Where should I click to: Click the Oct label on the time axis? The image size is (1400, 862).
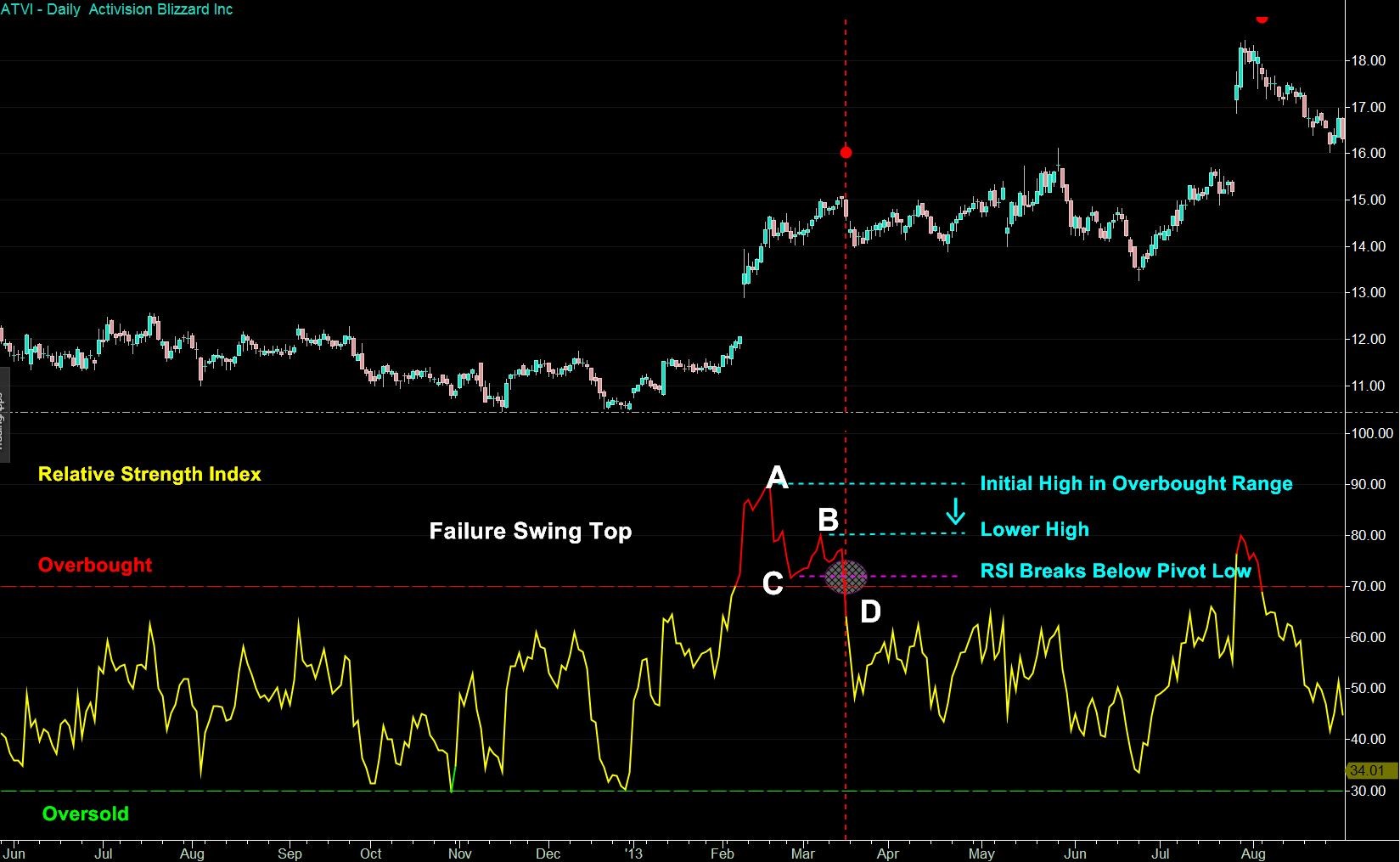371,854
